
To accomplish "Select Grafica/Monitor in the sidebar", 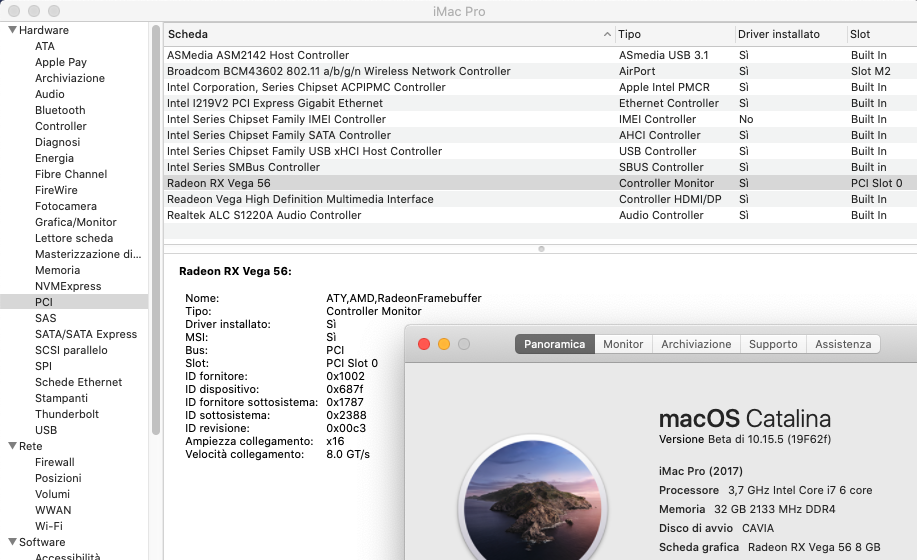I will [x=75, y=222].
